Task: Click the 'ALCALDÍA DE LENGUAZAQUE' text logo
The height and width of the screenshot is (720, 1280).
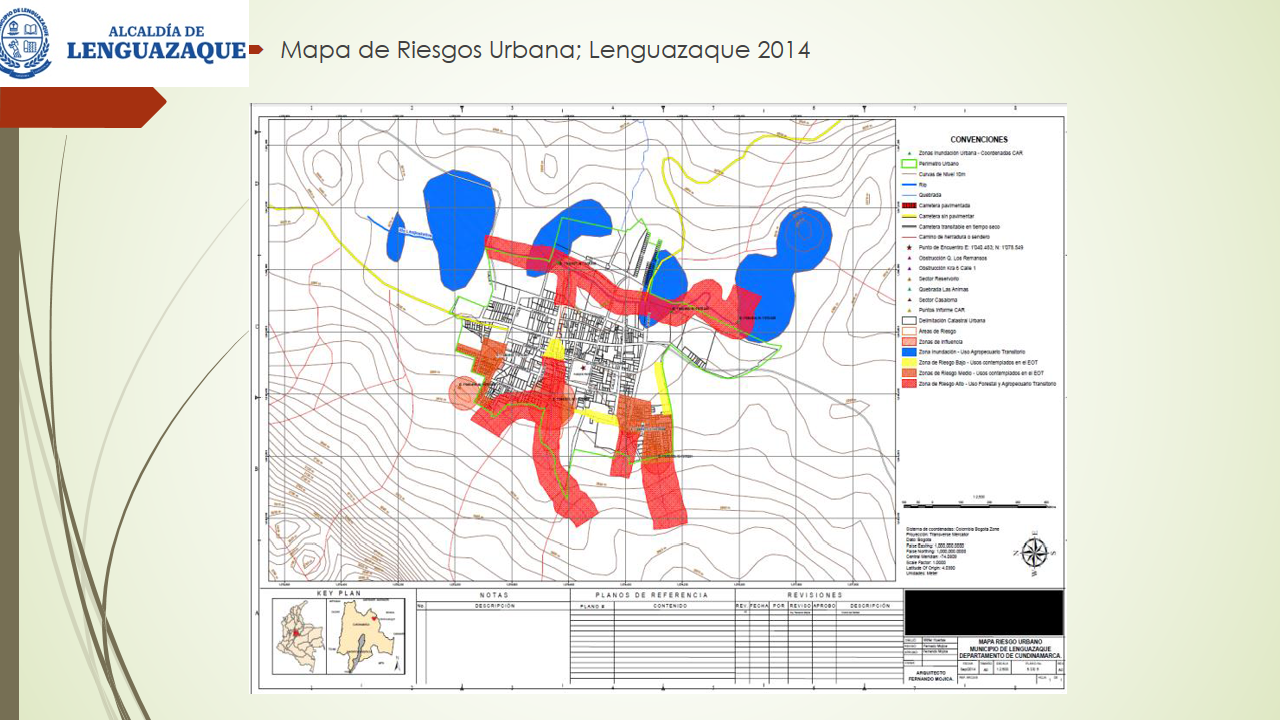Action: [155, 44]
